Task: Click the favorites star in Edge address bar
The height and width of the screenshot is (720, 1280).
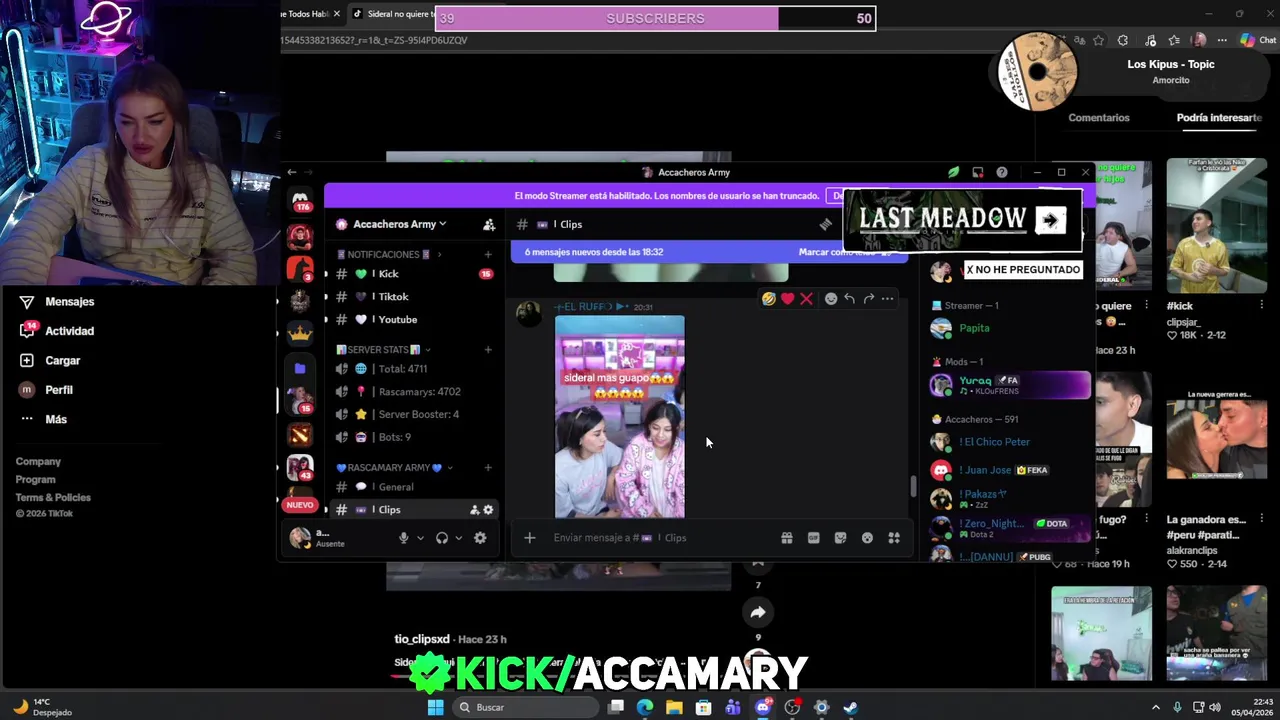Action: (x=1099, y=40)
